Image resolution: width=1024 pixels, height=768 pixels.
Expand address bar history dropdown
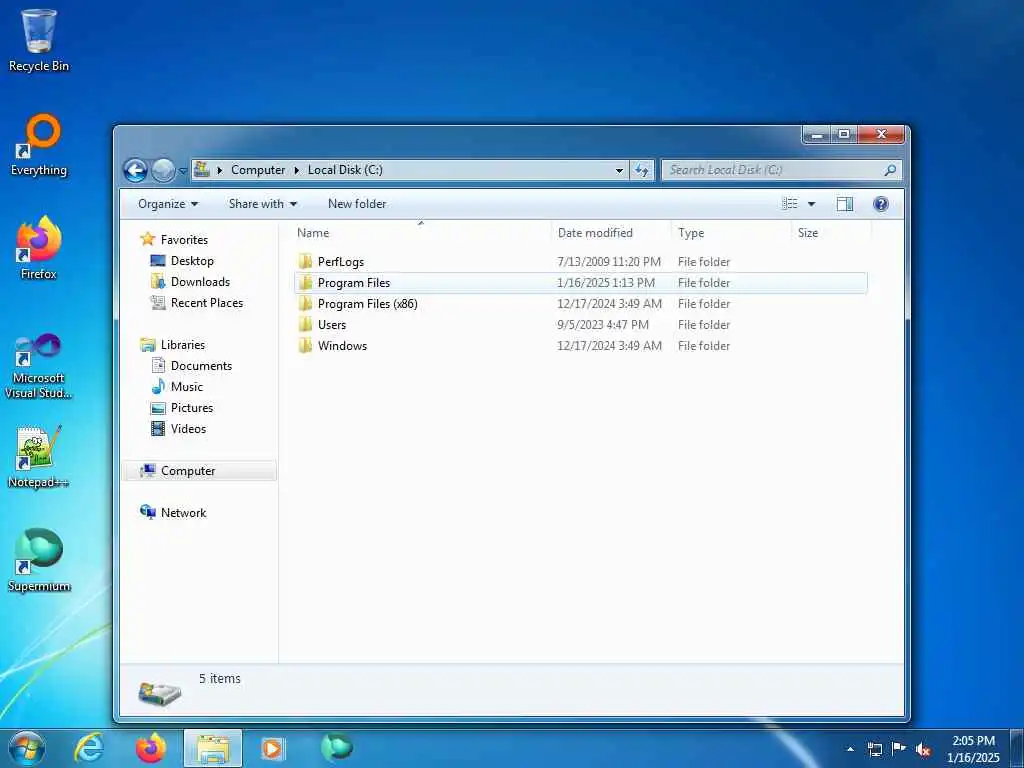[x=619, y=170]
